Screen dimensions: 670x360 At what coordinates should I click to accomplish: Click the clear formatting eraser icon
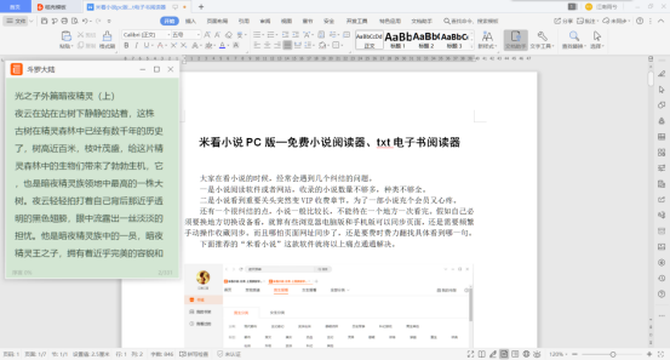(229, 35)
